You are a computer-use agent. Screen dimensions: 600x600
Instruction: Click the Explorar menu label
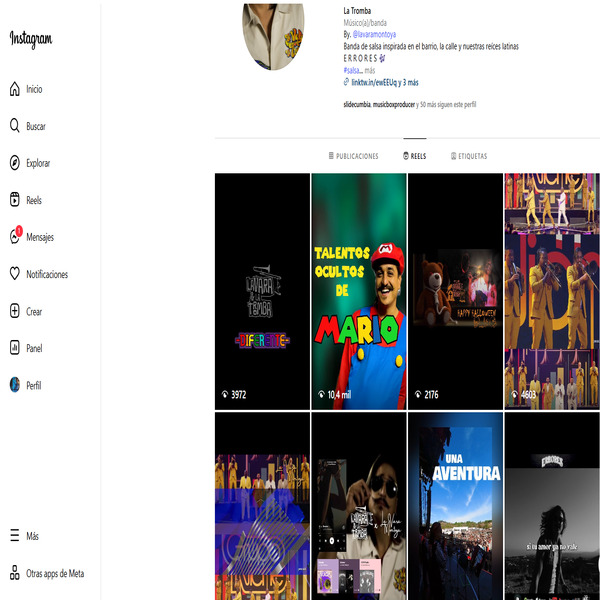38,163
